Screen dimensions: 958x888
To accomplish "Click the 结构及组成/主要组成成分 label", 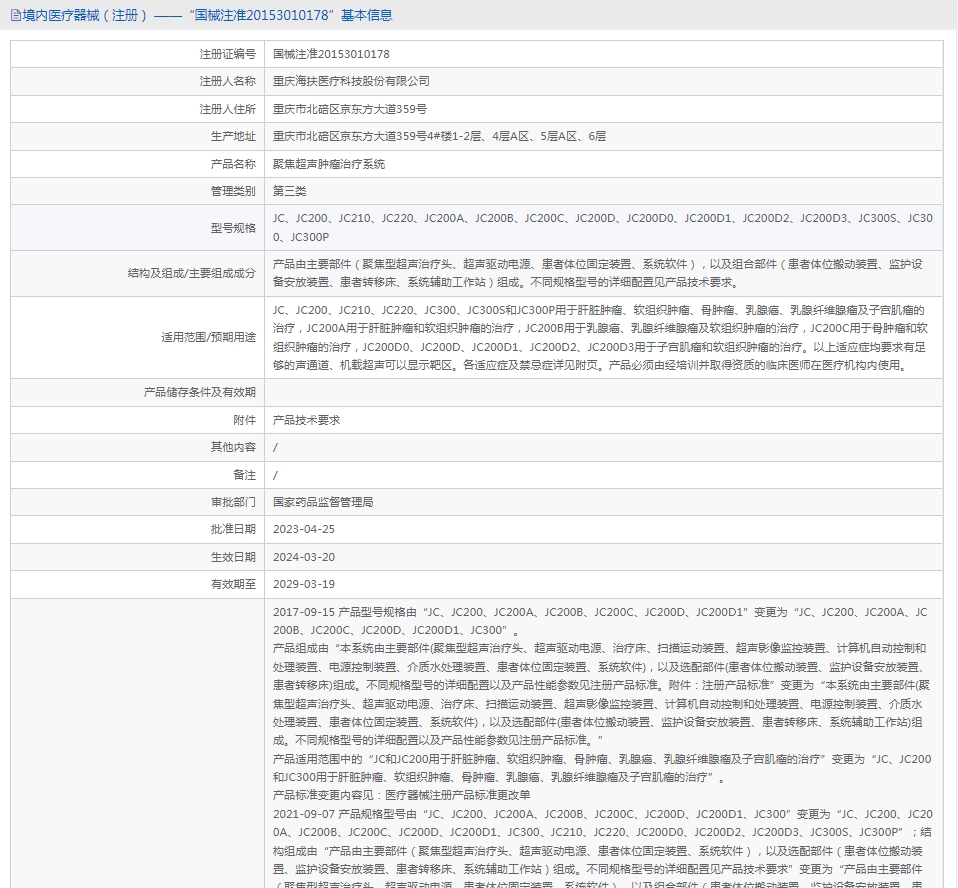I will 191,273.
